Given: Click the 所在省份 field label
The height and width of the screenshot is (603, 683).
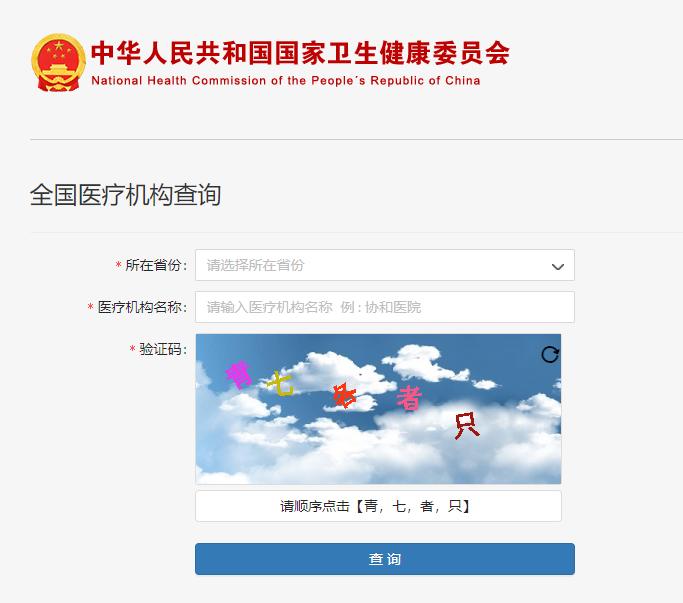Looking at the screenshot, I should pos(156,265).
